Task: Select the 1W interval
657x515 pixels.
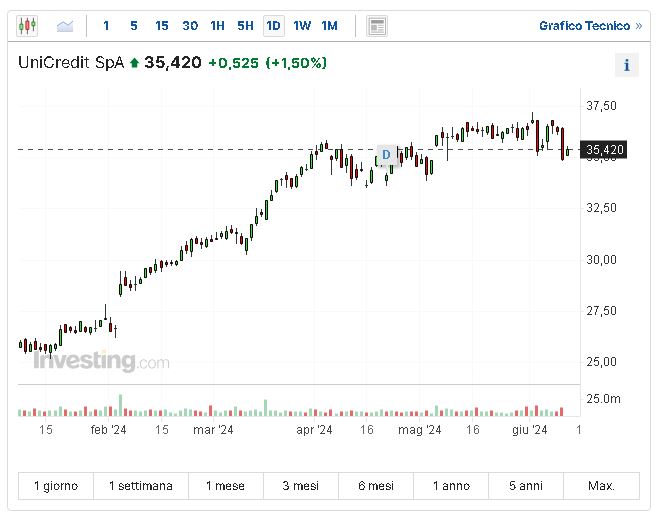Action: coord(302,26)
